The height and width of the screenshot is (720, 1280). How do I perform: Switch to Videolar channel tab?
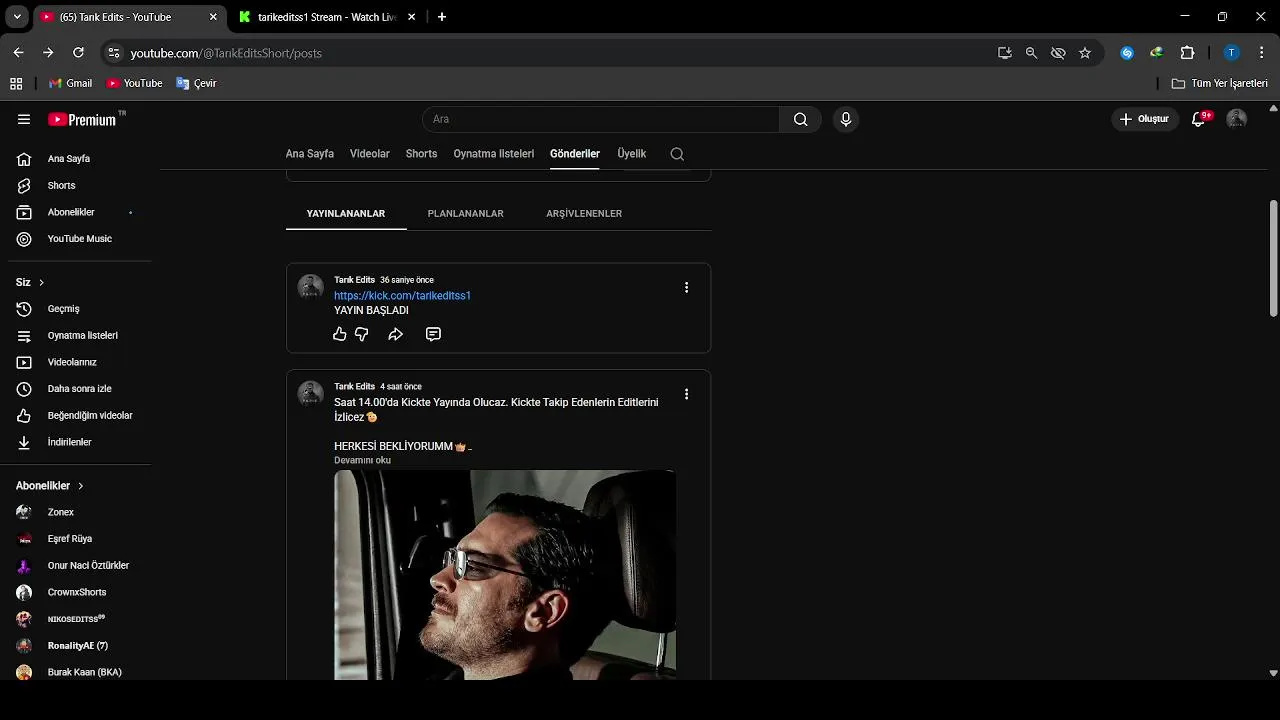[x=370, y=154]
